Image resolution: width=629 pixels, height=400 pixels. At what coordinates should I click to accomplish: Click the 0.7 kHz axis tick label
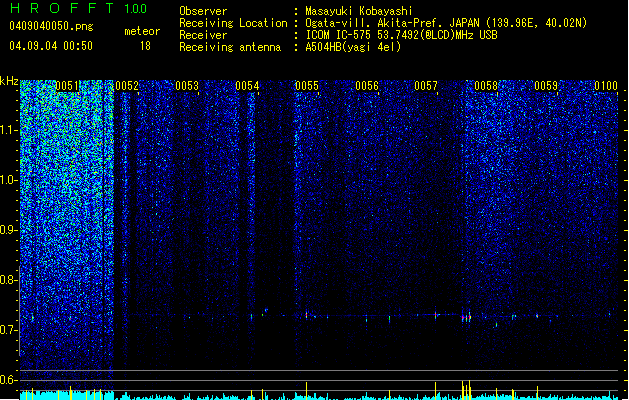coord(9,330)
